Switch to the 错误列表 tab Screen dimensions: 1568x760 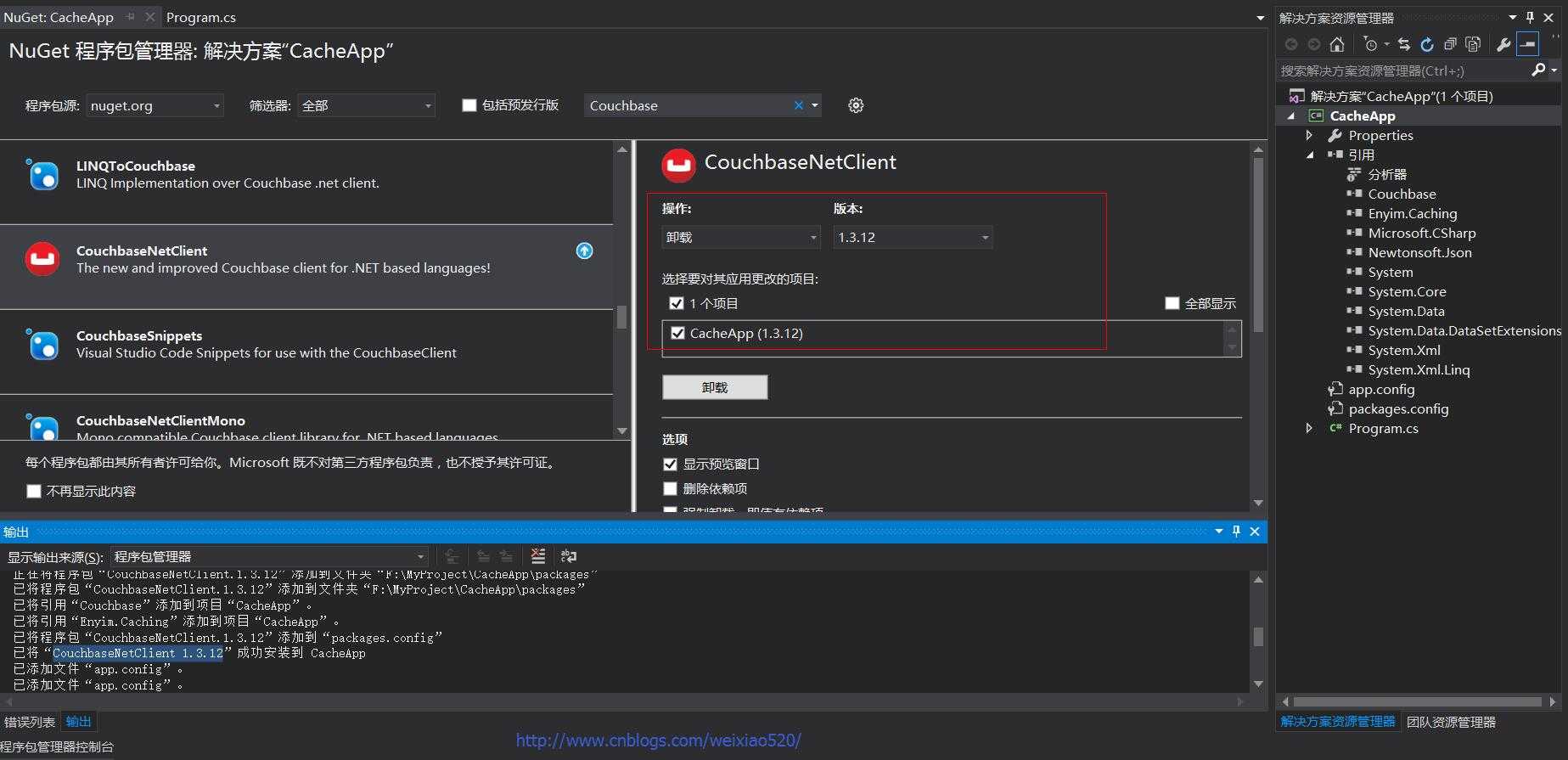point(30,722)
